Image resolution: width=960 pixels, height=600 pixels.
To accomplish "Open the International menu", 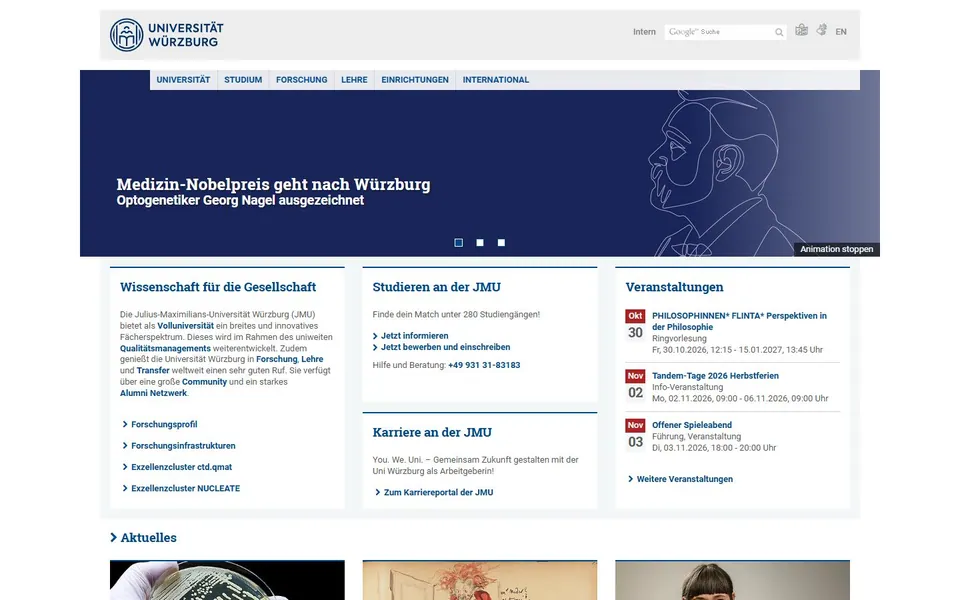I will (496, 80).
